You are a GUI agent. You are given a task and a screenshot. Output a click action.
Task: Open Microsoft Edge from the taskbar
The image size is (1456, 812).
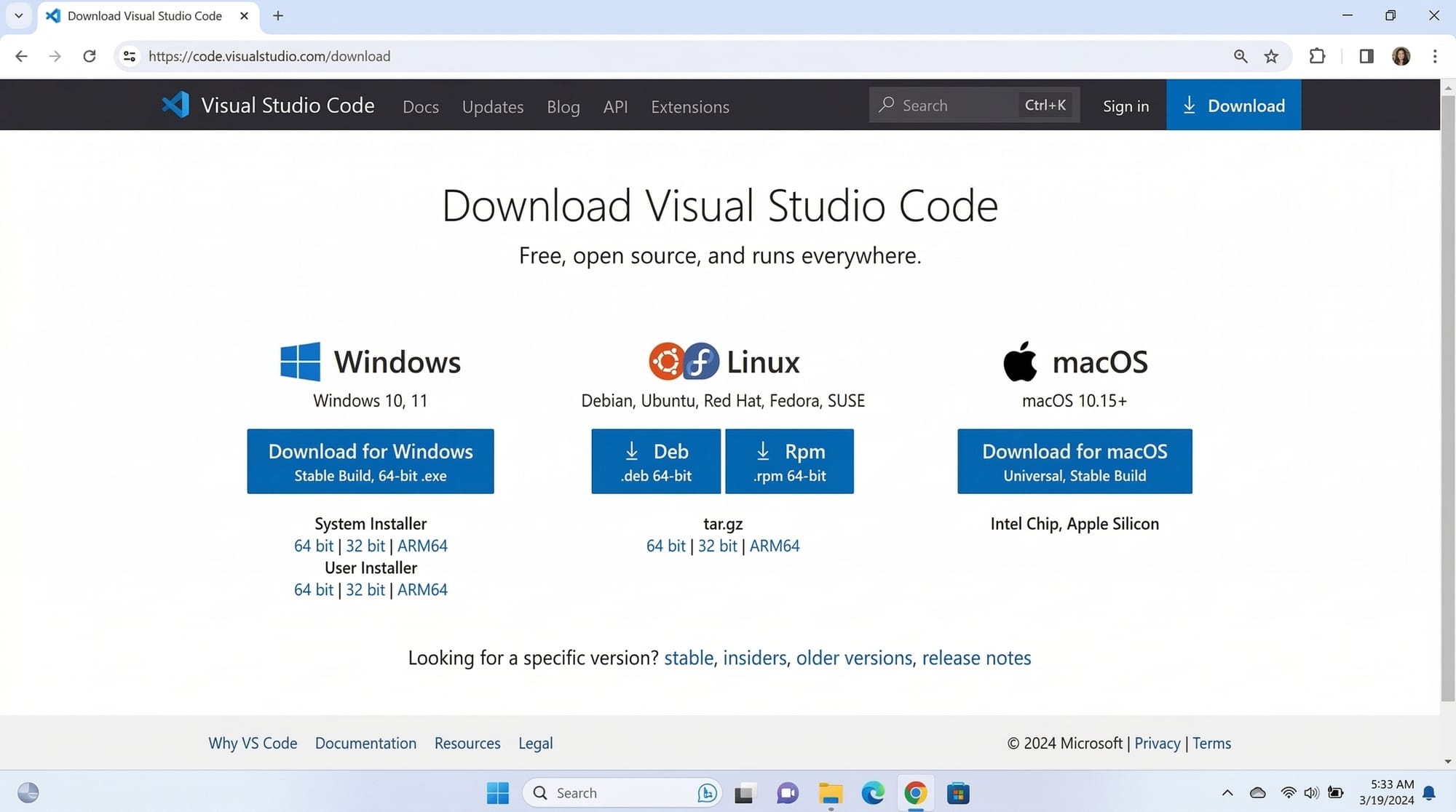coord(872,792)
